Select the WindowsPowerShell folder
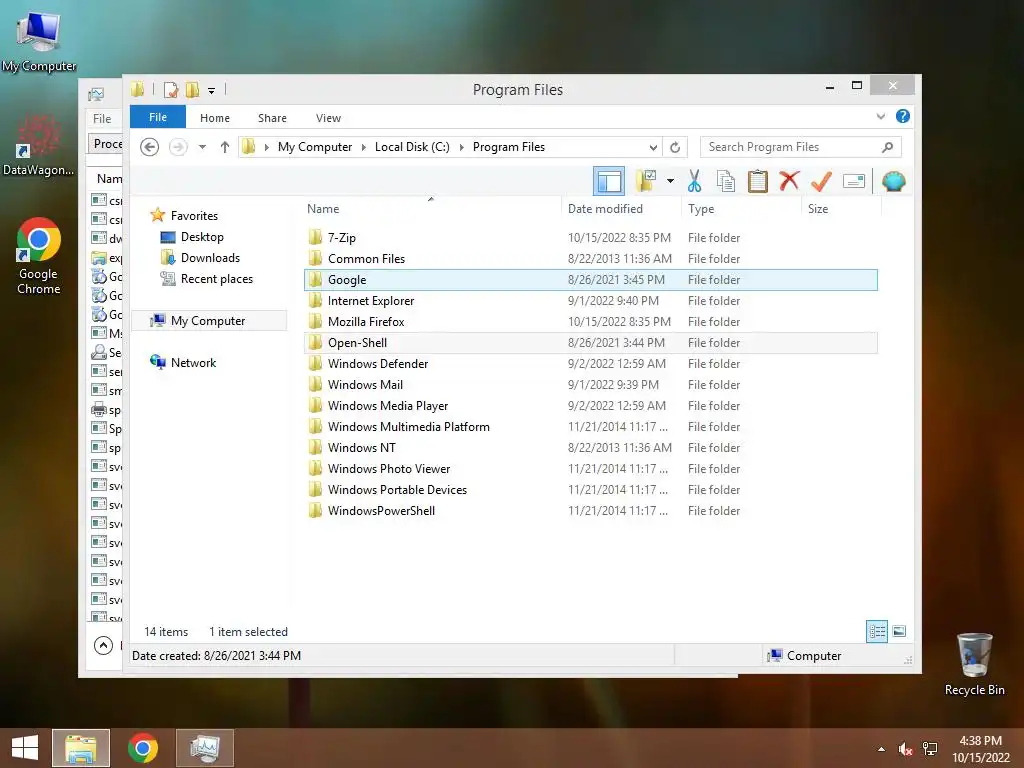Screen dimensions: 1024x768 [381, 511]
